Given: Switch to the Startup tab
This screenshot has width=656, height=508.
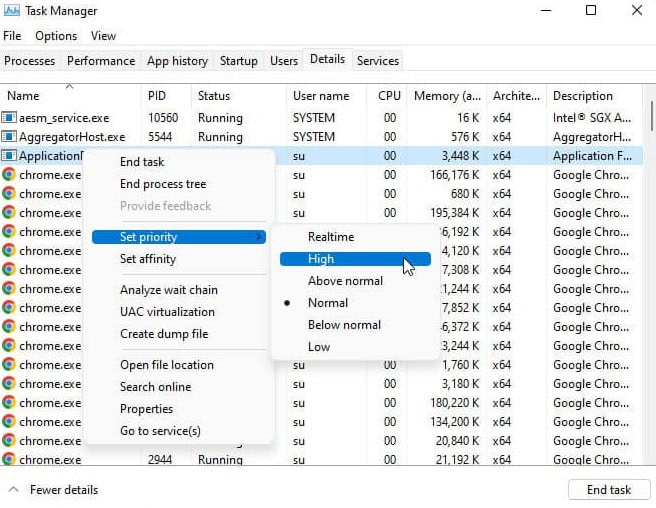Looking at the screenshot, I should coord(238,61).
